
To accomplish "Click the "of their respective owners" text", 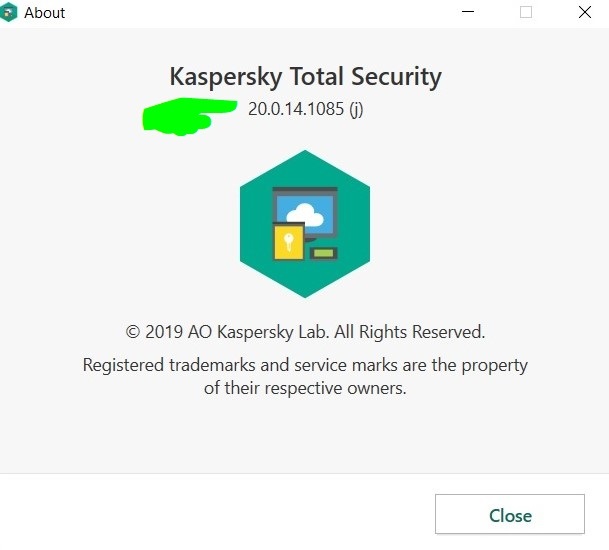I will pyautogui.click(x=305, y=388).
